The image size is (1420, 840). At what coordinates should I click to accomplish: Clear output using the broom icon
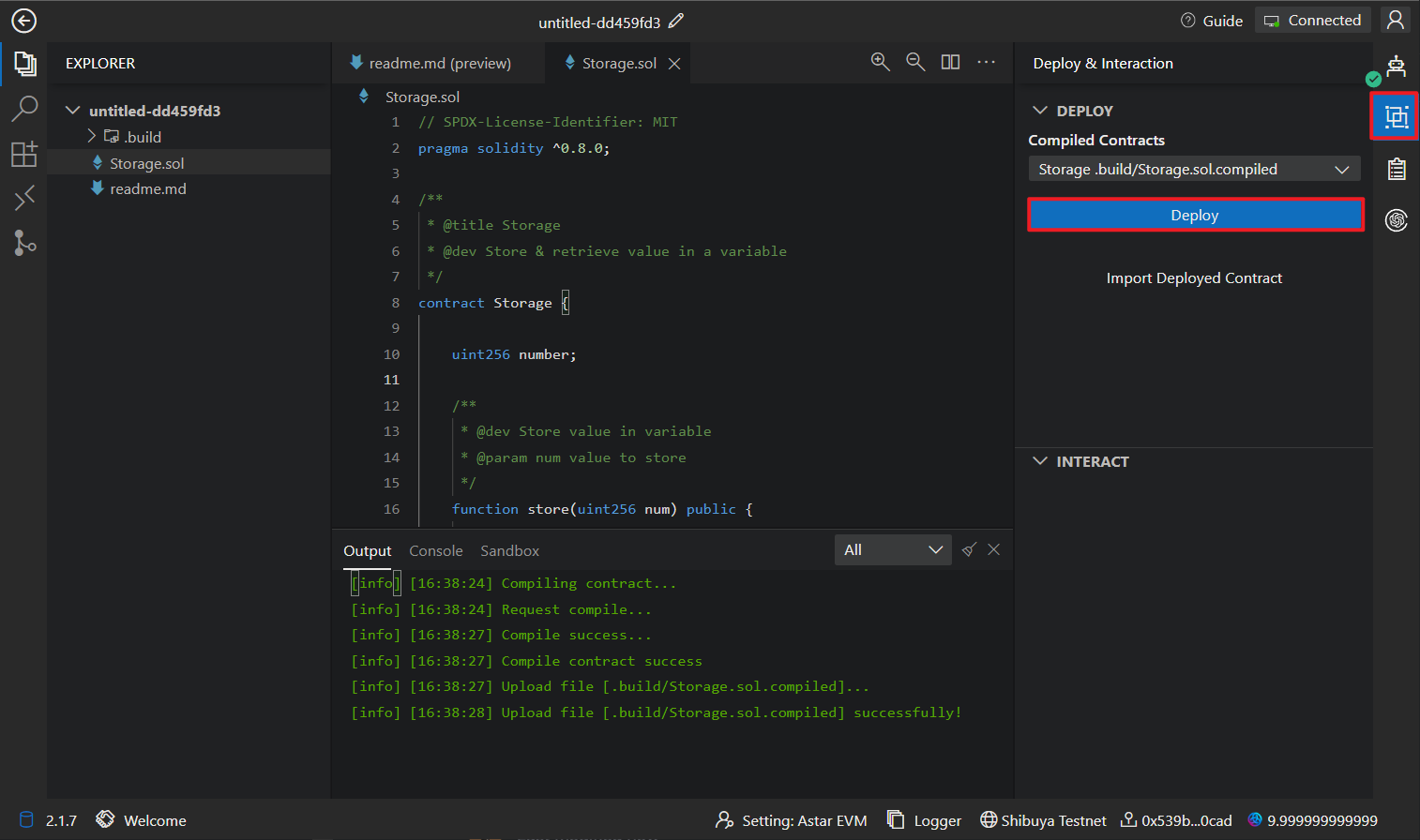tap(969, 549)
